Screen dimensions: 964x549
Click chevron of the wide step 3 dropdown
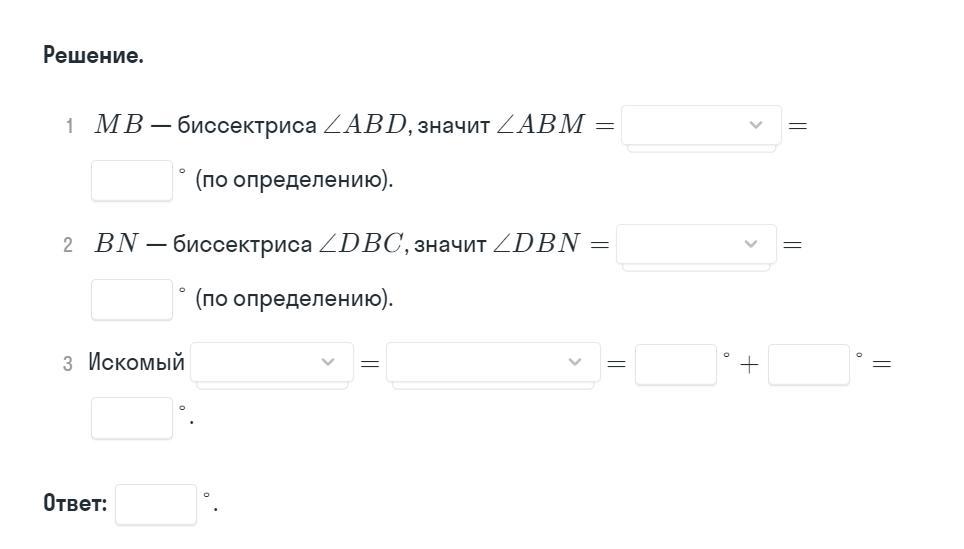(575, 362)
